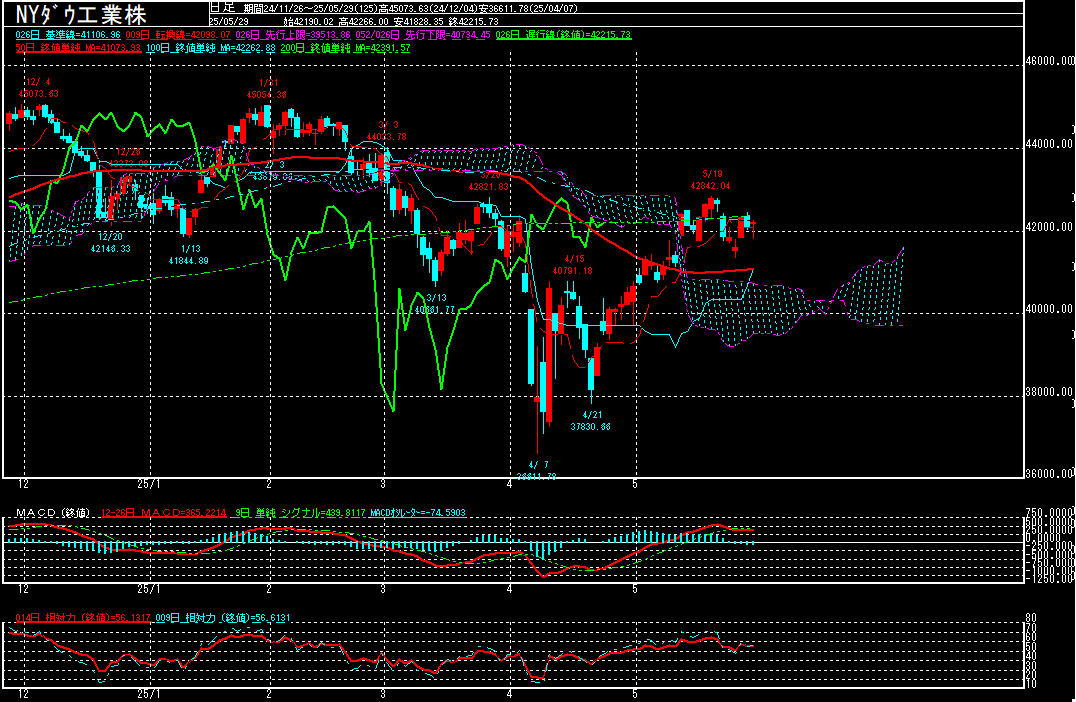Click the 4/15 40791.18 label

tap(573, 265)
